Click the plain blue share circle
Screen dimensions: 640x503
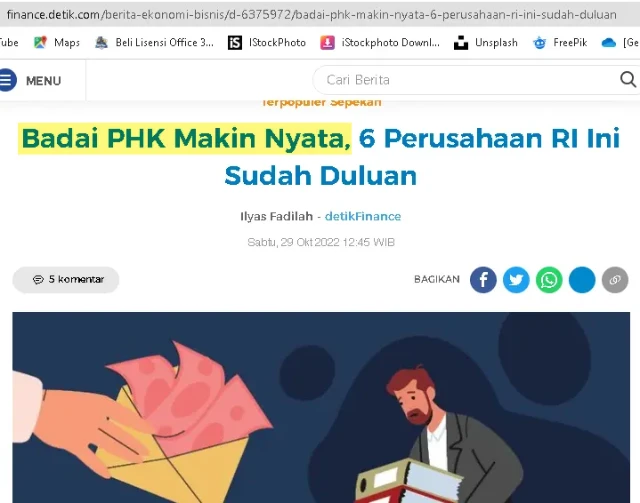coord(582,280)
